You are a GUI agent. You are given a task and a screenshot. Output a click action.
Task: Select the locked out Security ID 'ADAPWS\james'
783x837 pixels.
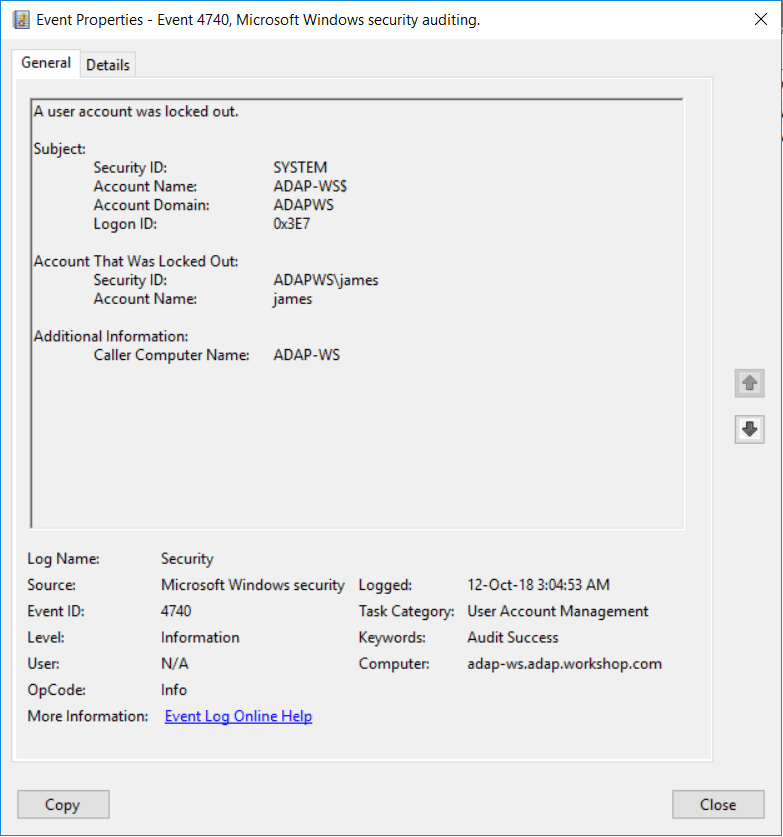click(x=326, y=280)
